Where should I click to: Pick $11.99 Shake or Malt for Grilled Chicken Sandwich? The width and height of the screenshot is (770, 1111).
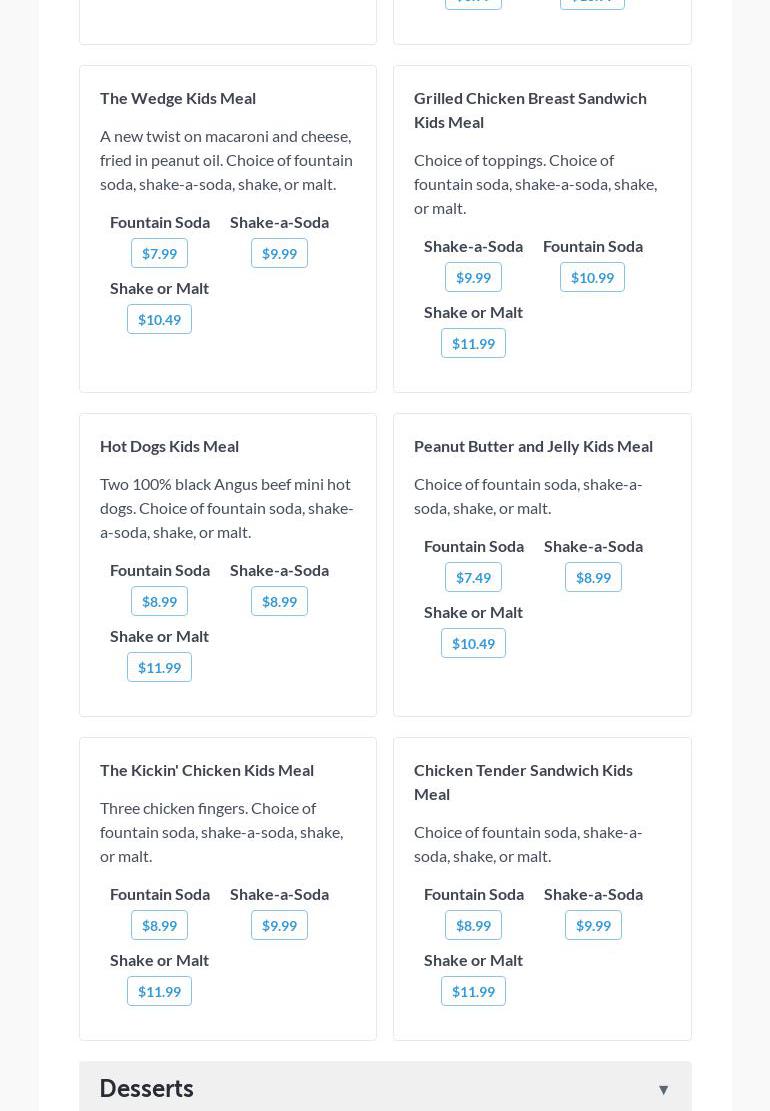pyautogui.click(x=473, y=344)
